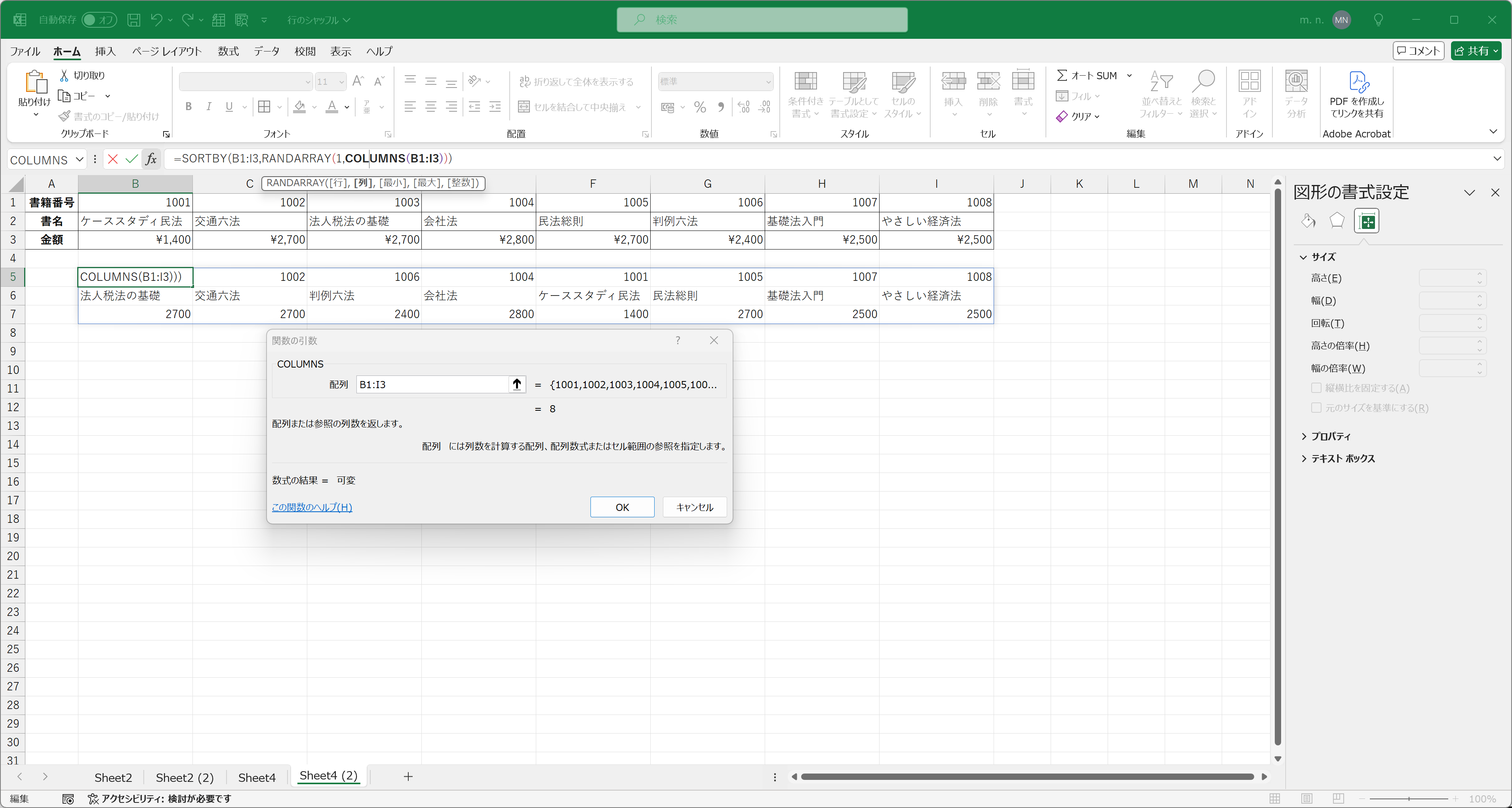
Task: Toggle Italic formatting button
Action: [x=208, y=107]
